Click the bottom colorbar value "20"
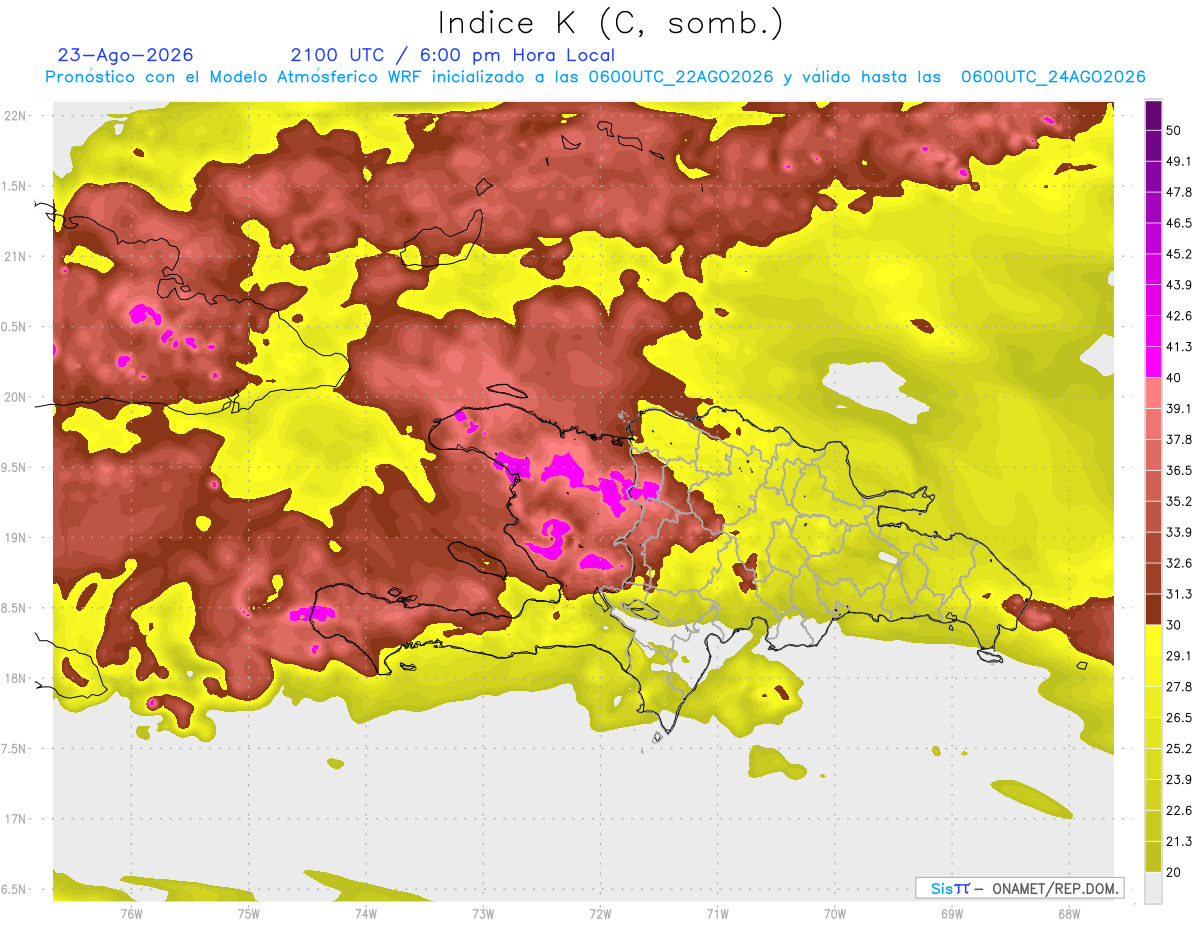This screenshot has height=927, width=1200. (x=1174, y=872)
